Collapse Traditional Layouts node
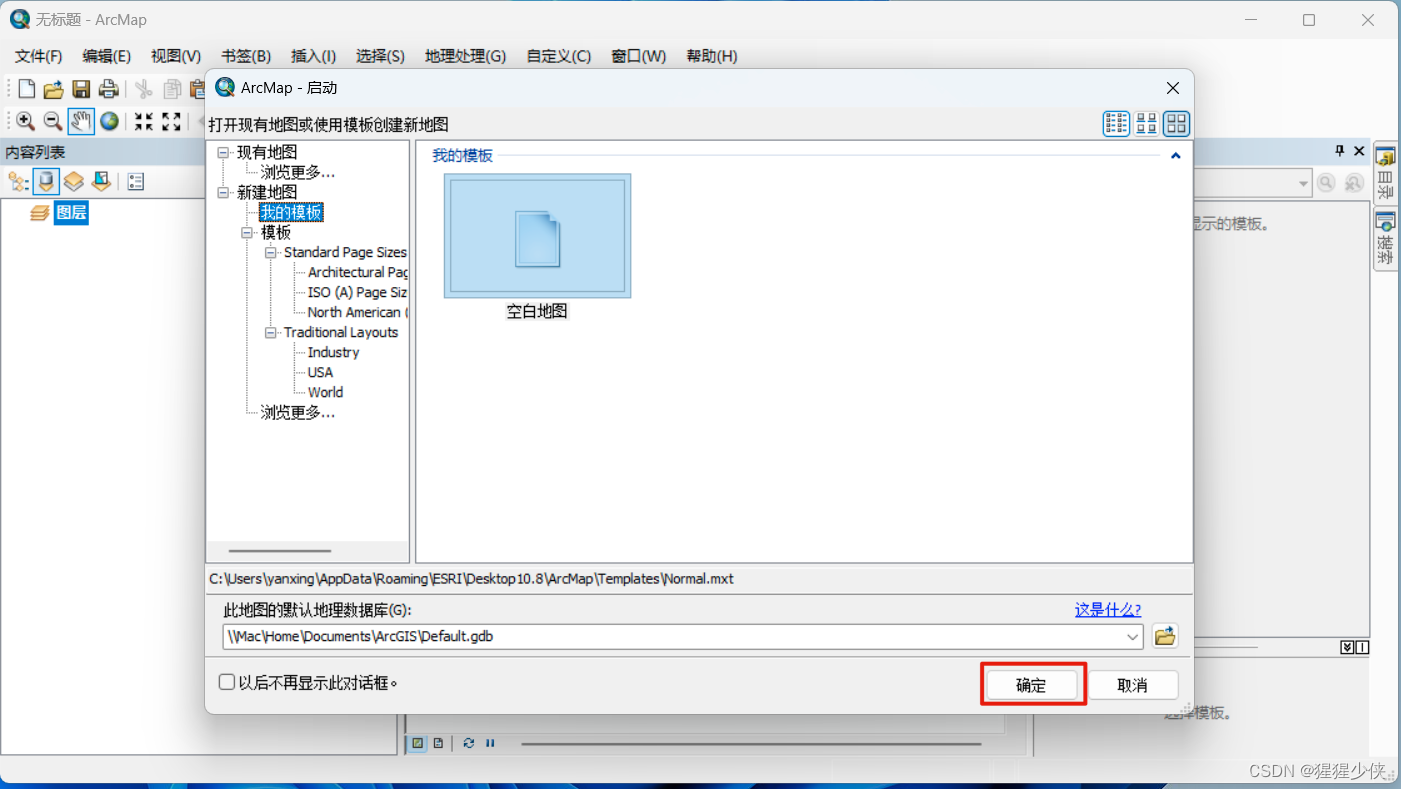Screen dimensions: 1401x789 point(271,333)
